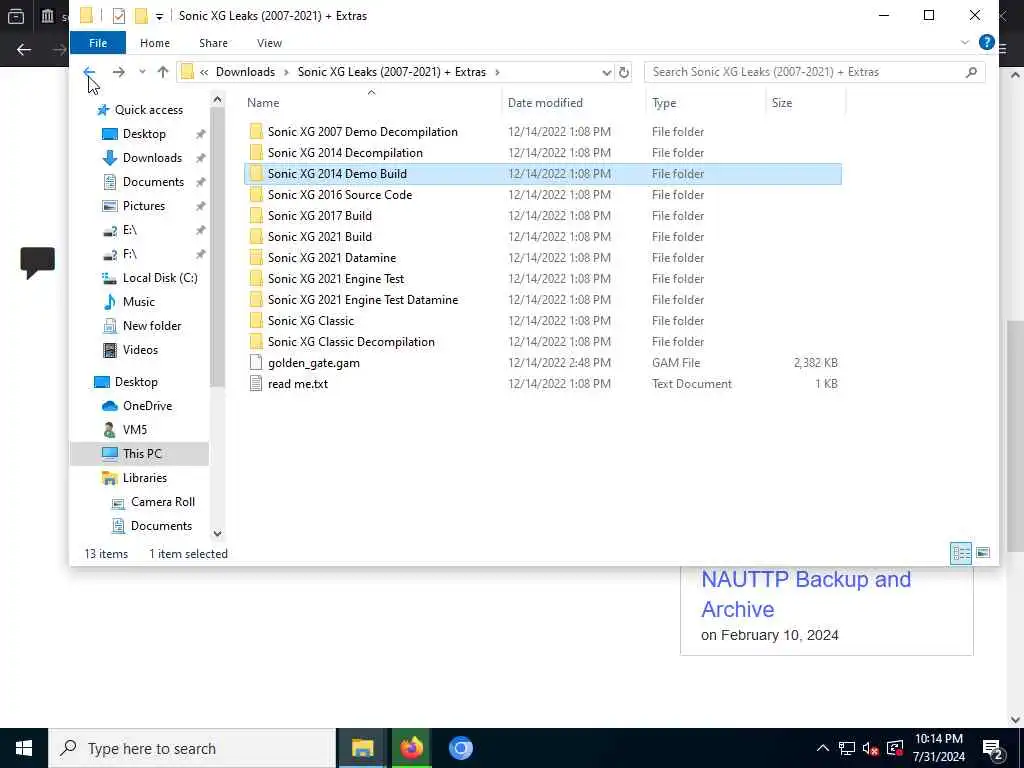The width and height of the screenshot is (1024, 768).
Task: Select Sonic XG 2021 Engine Test folder
Action: 336,279
